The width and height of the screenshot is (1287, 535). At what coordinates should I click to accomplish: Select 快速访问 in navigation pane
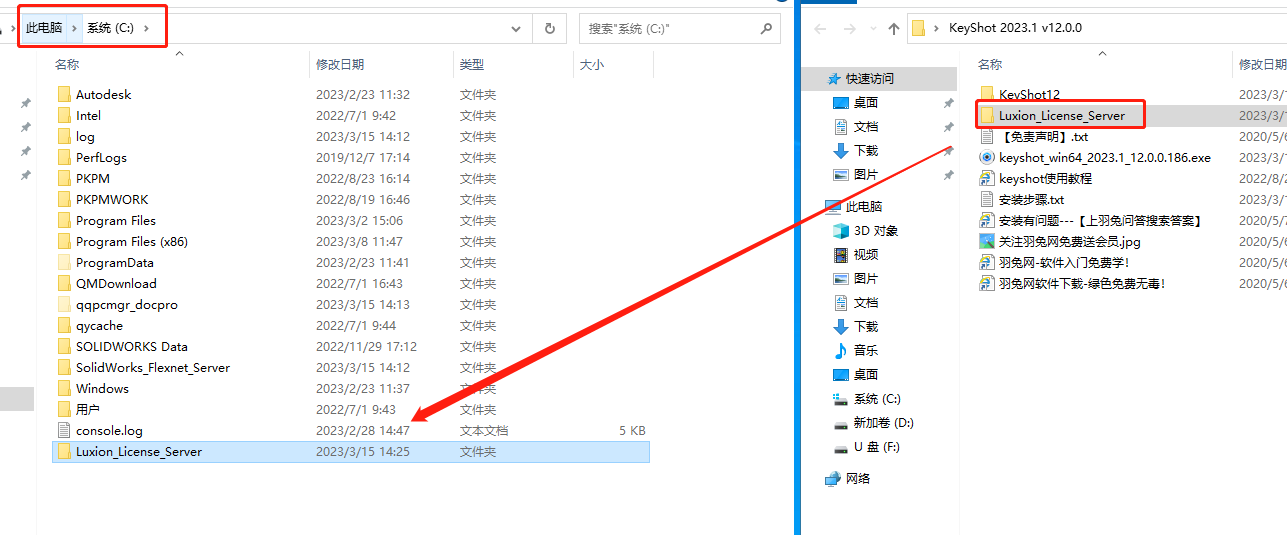[x=870, y=78]
